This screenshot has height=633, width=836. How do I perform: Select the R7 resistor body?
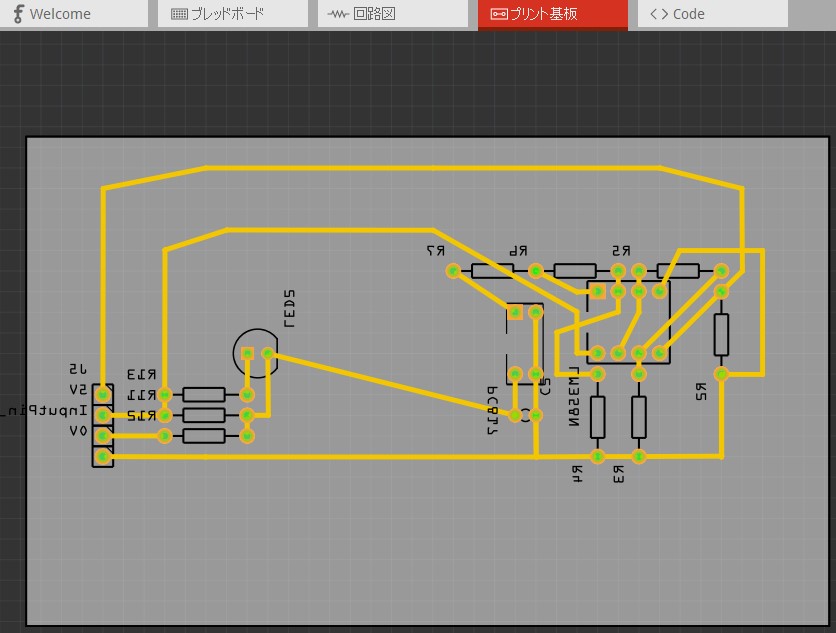point(494,270)
